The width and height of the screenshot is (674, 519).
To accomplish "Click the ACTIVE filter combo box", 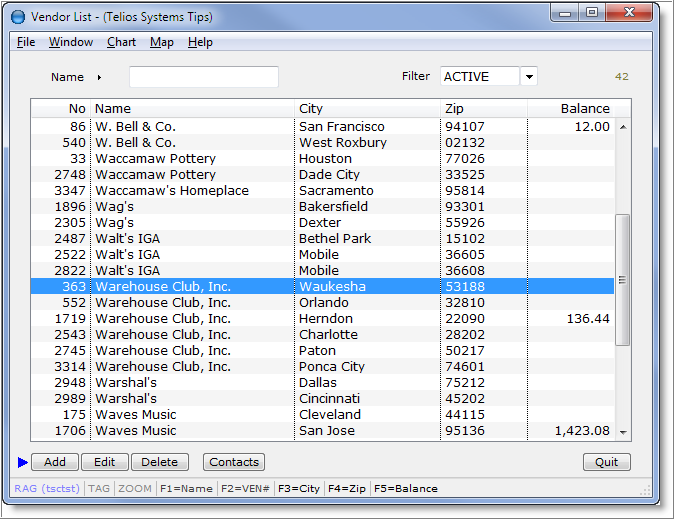I will click(x=479, y=77).
